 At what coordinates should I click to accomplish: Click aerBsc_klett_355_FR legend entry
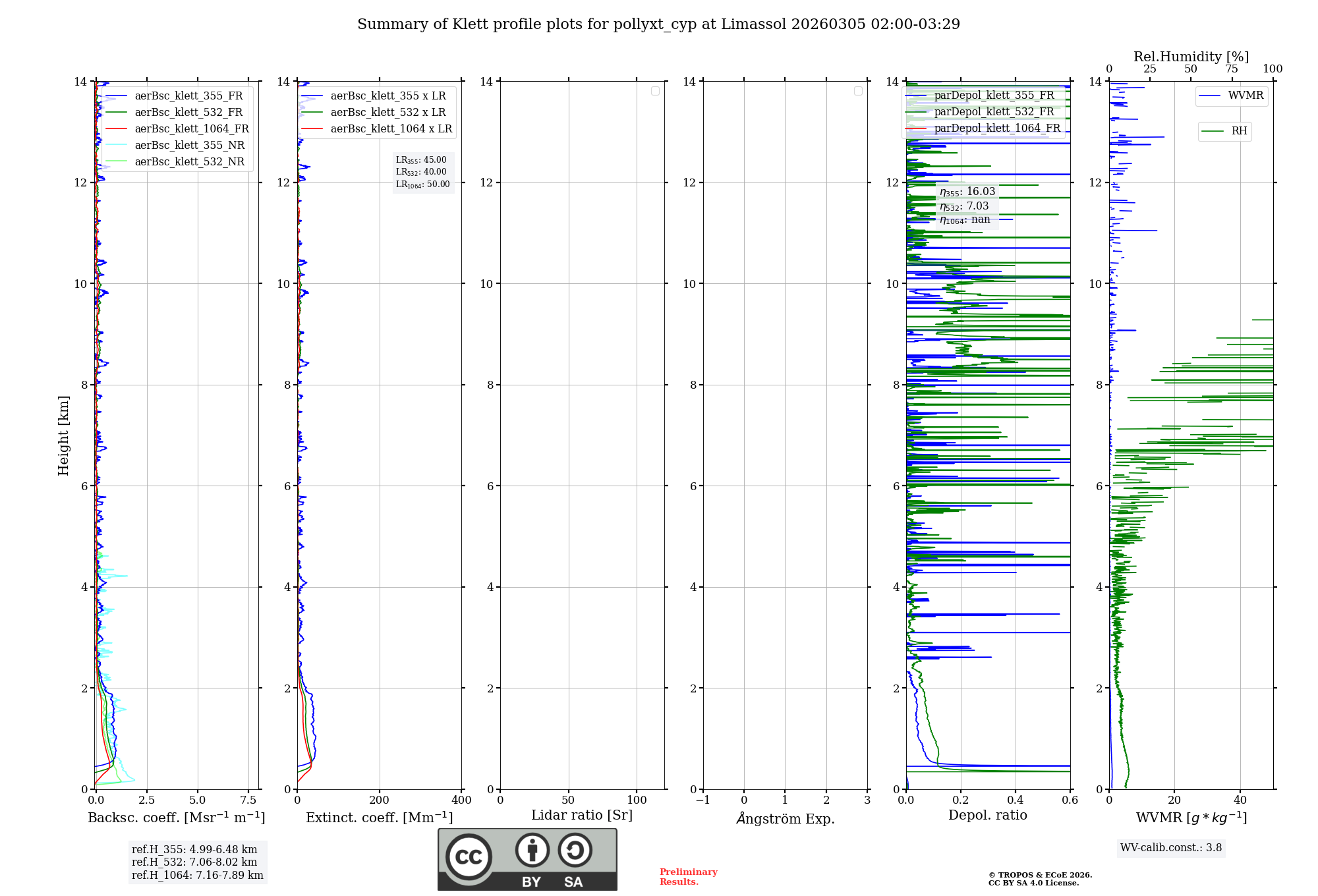[x=188, y=96]
